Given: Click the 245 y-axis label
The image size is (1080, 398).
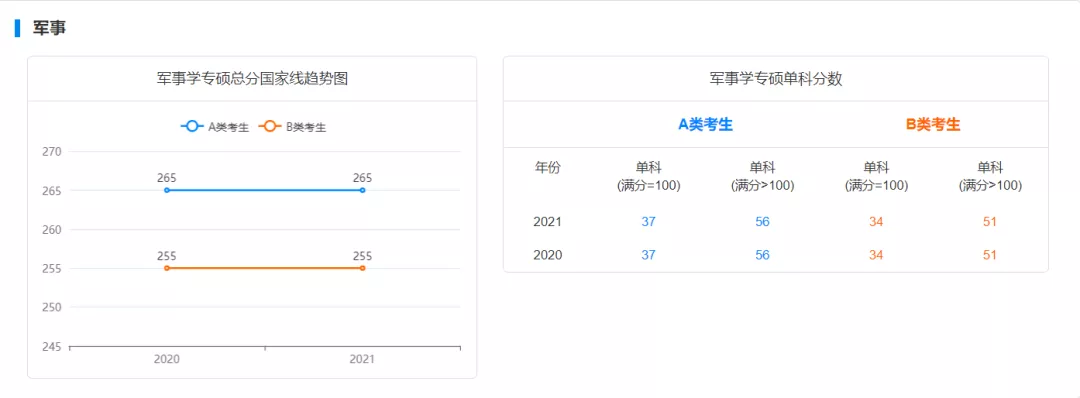Looking at the screenshot, I should click(x=53, y=346).
